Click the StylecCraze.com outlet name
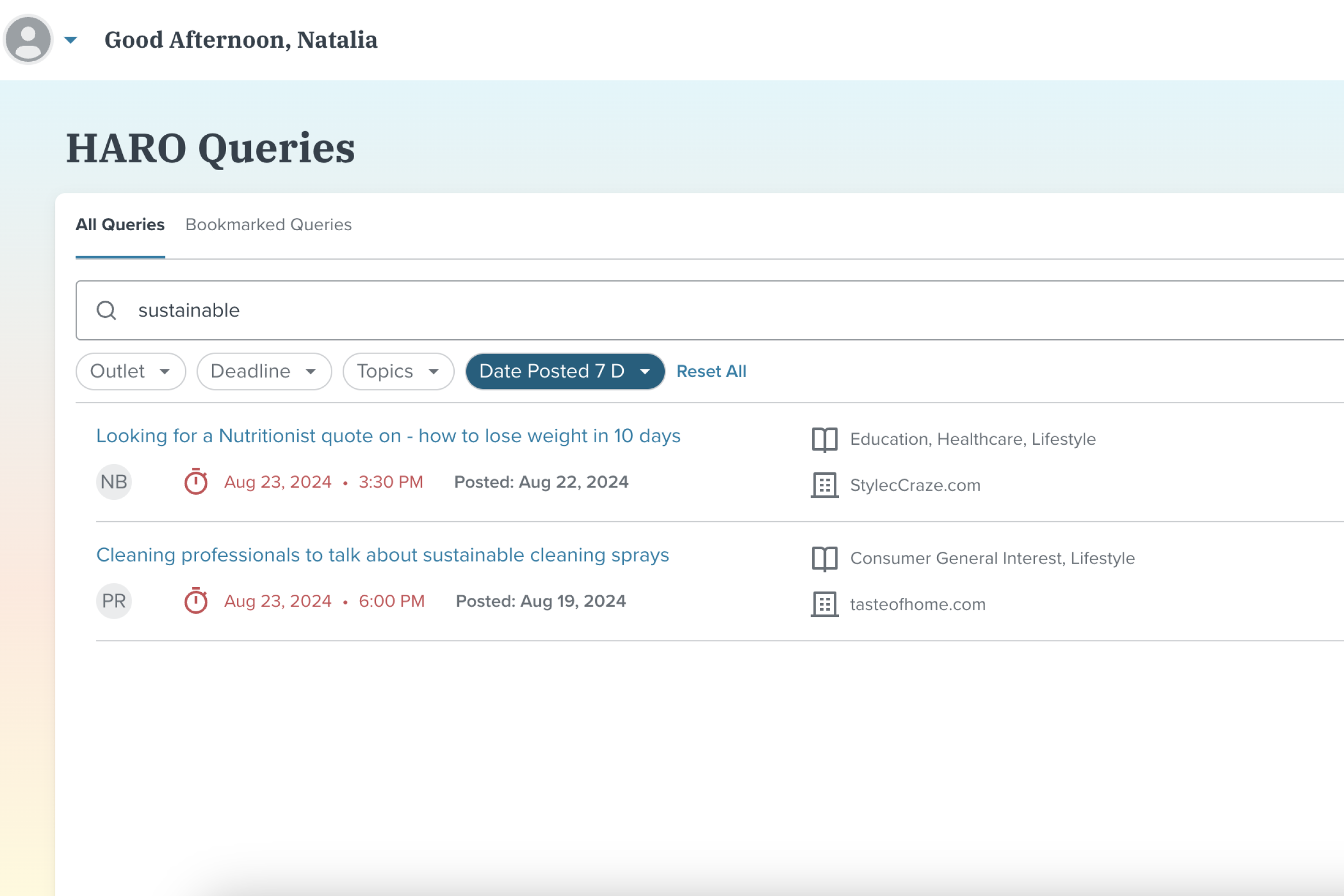 915,485
